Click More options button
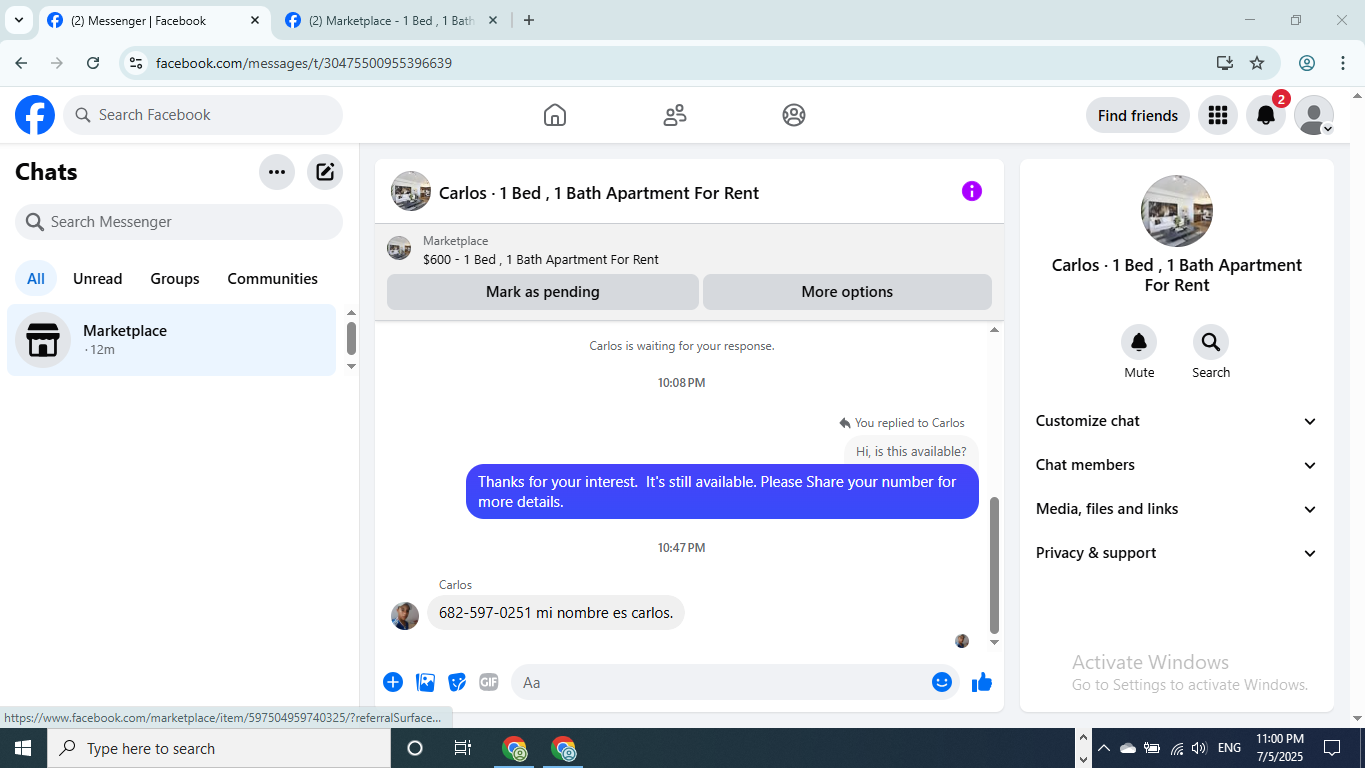This screenshot has height=768, width=1365. (x=847, y=292)
